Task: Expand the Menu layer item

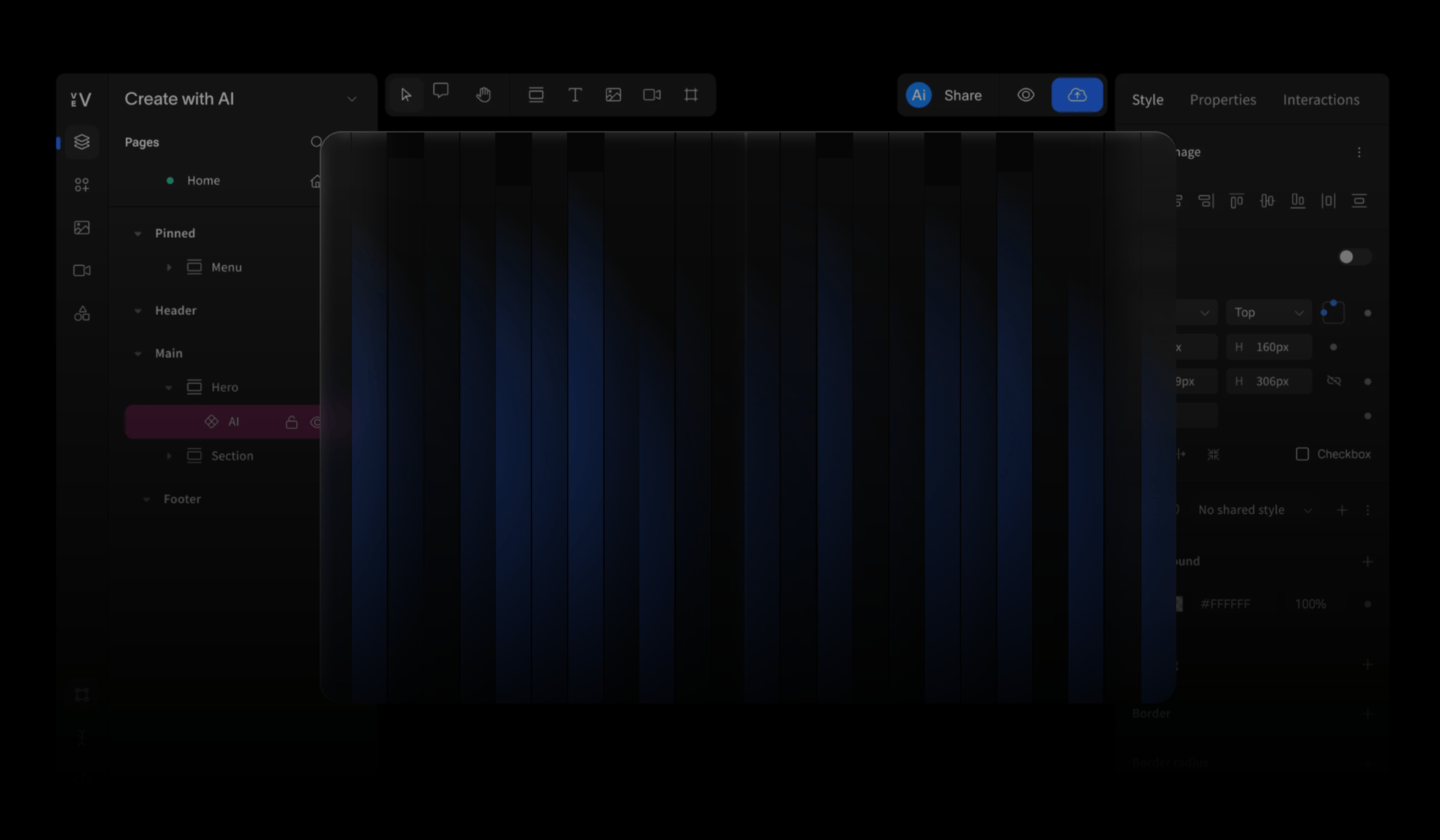Action: (169, 268)
